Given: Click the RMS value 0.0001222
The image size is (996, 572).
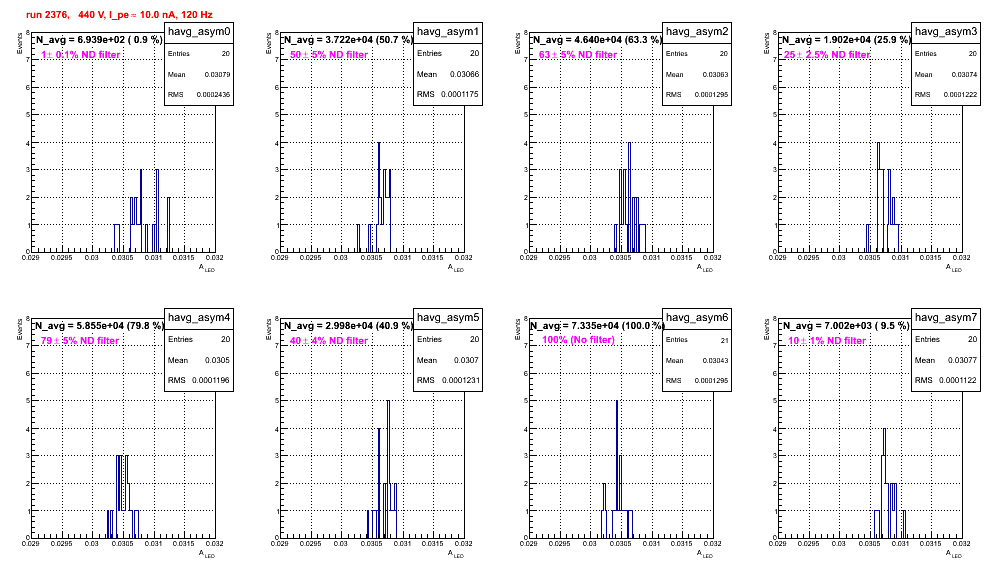Looking at the screenshot, I should (960, 95).
